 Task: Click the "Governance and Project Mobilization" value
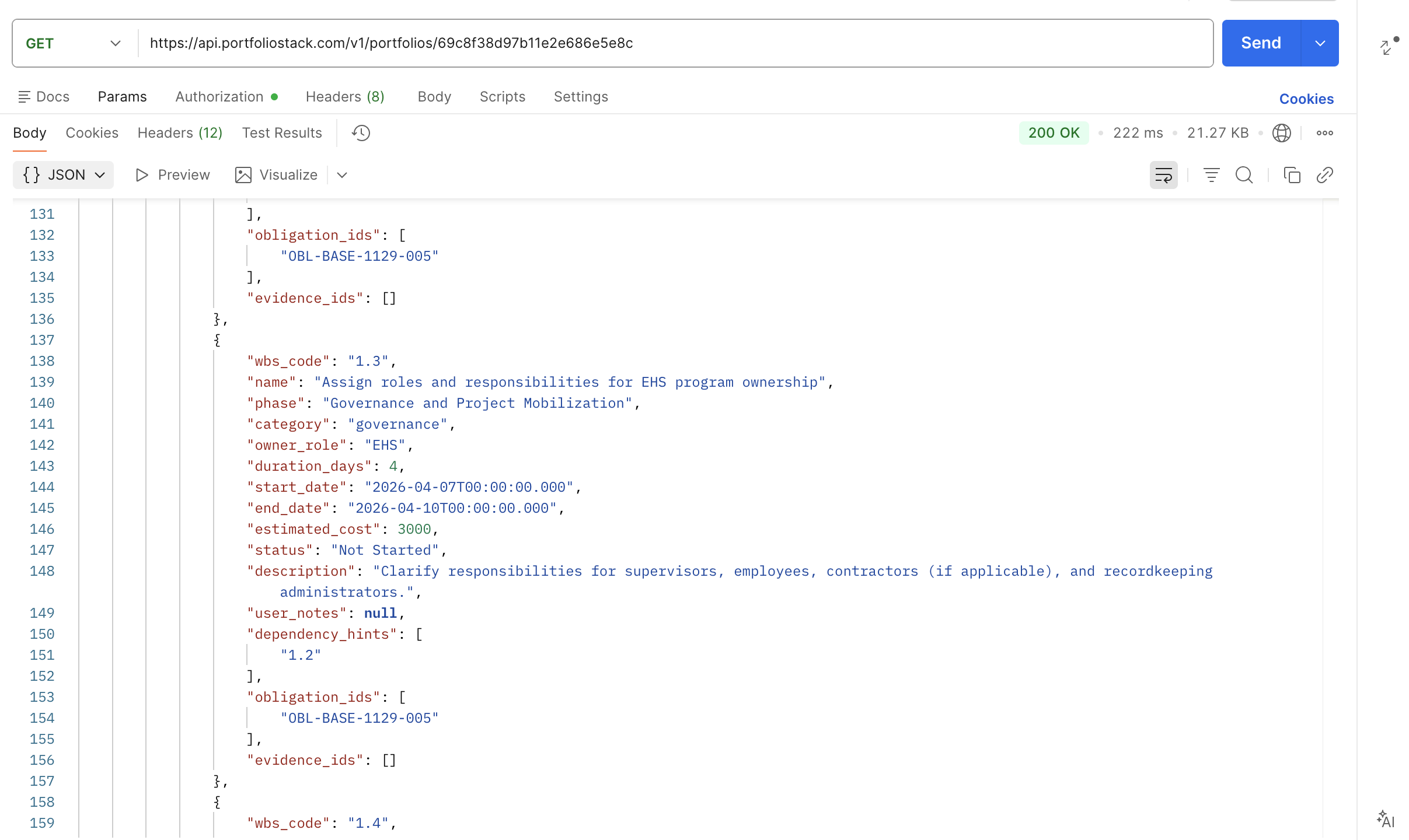pyautogui.click(x=477, y=403)
